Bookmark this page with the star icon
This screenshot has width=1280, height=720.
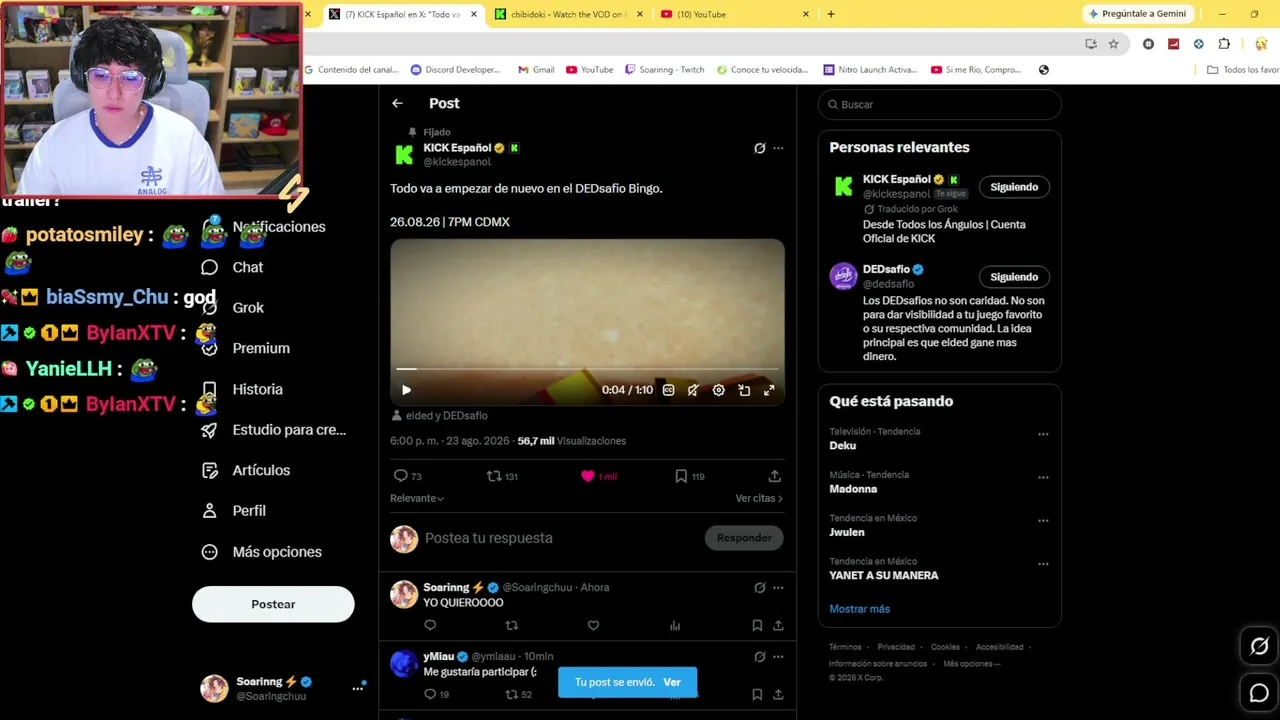pyautogui.click(x=1113, y=44)
